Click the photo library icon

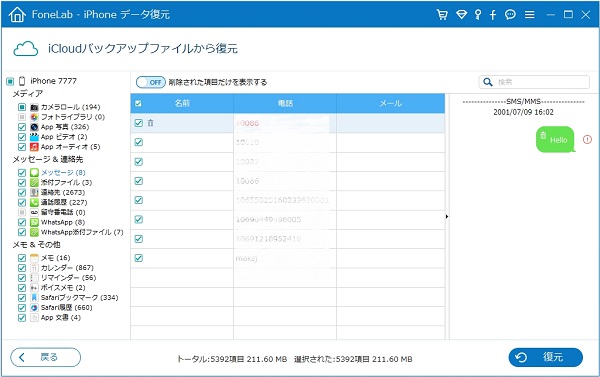pyautogui.click(x=34, y=117)
